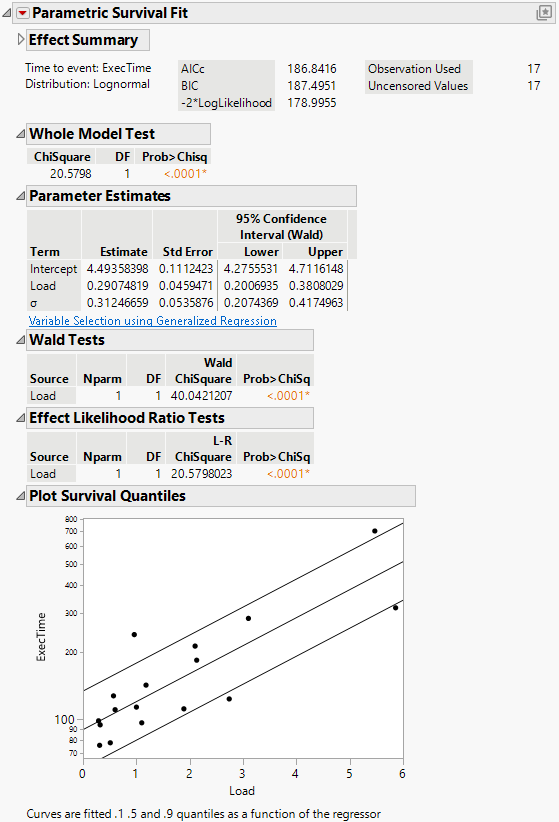Click the Load row in Wald Tests
Viewport: 559px width, 822px height.
click(170, 396)
